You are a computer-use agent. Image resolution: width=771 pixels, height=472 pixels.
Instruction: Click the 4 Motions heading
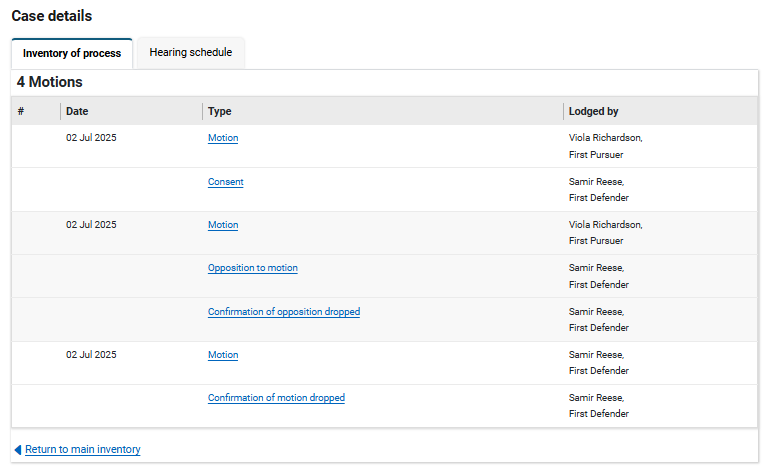50,82
